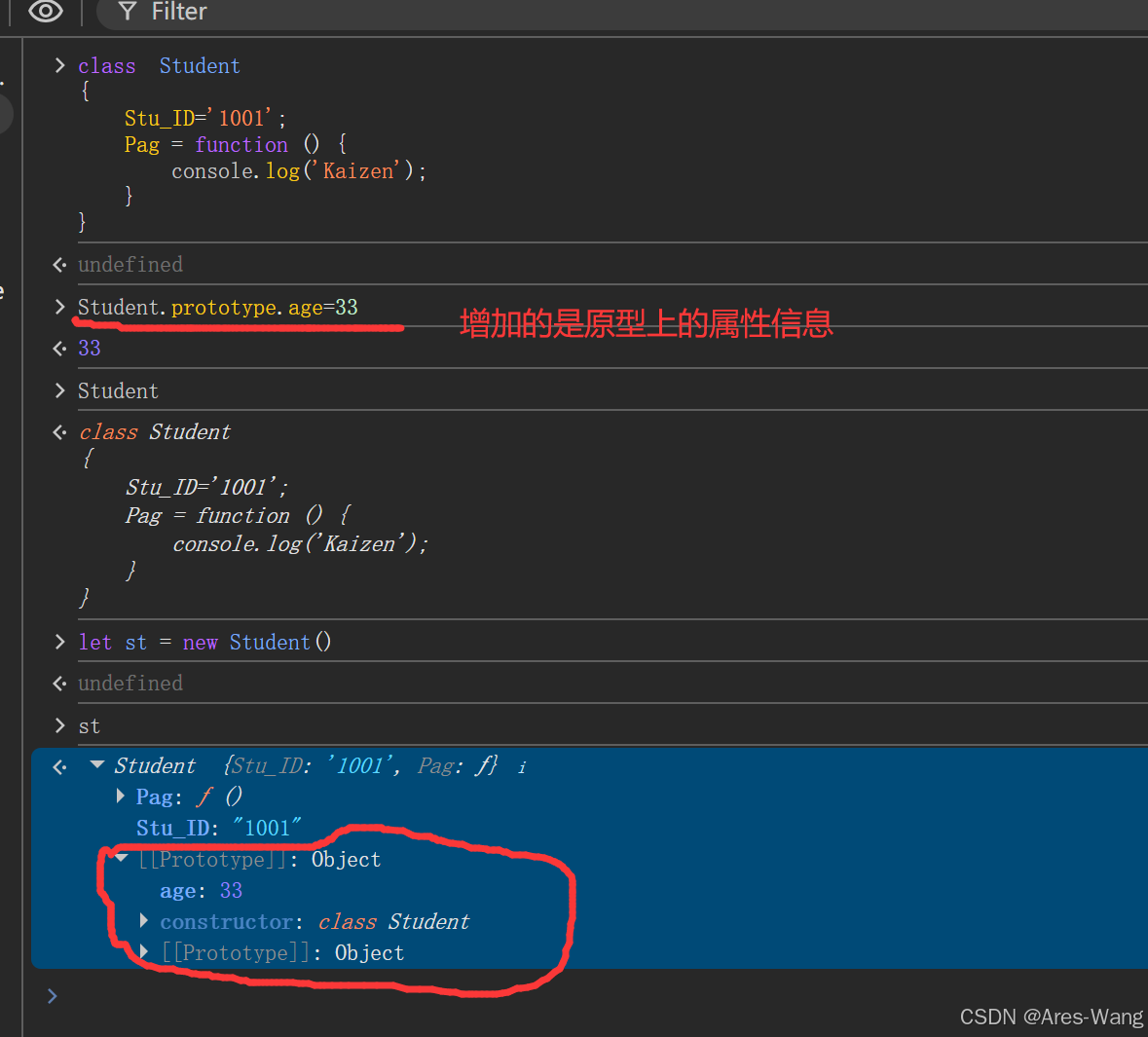The width and height of the screenshot is (1148, 1037).
Task: Click the 'st' input line
Action: 90,725
